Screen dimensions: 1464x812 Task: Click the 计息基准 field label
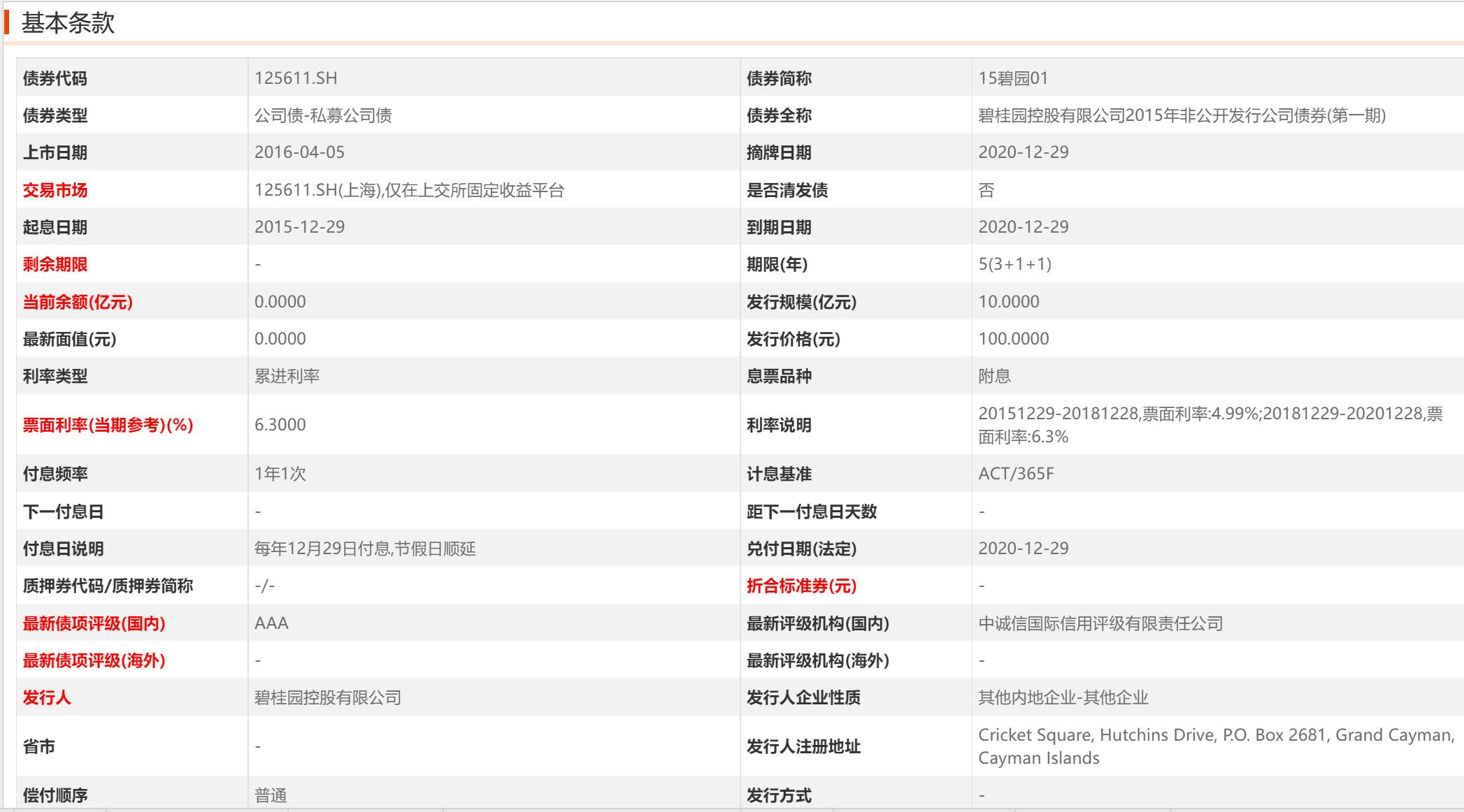[x=779, y=474]
